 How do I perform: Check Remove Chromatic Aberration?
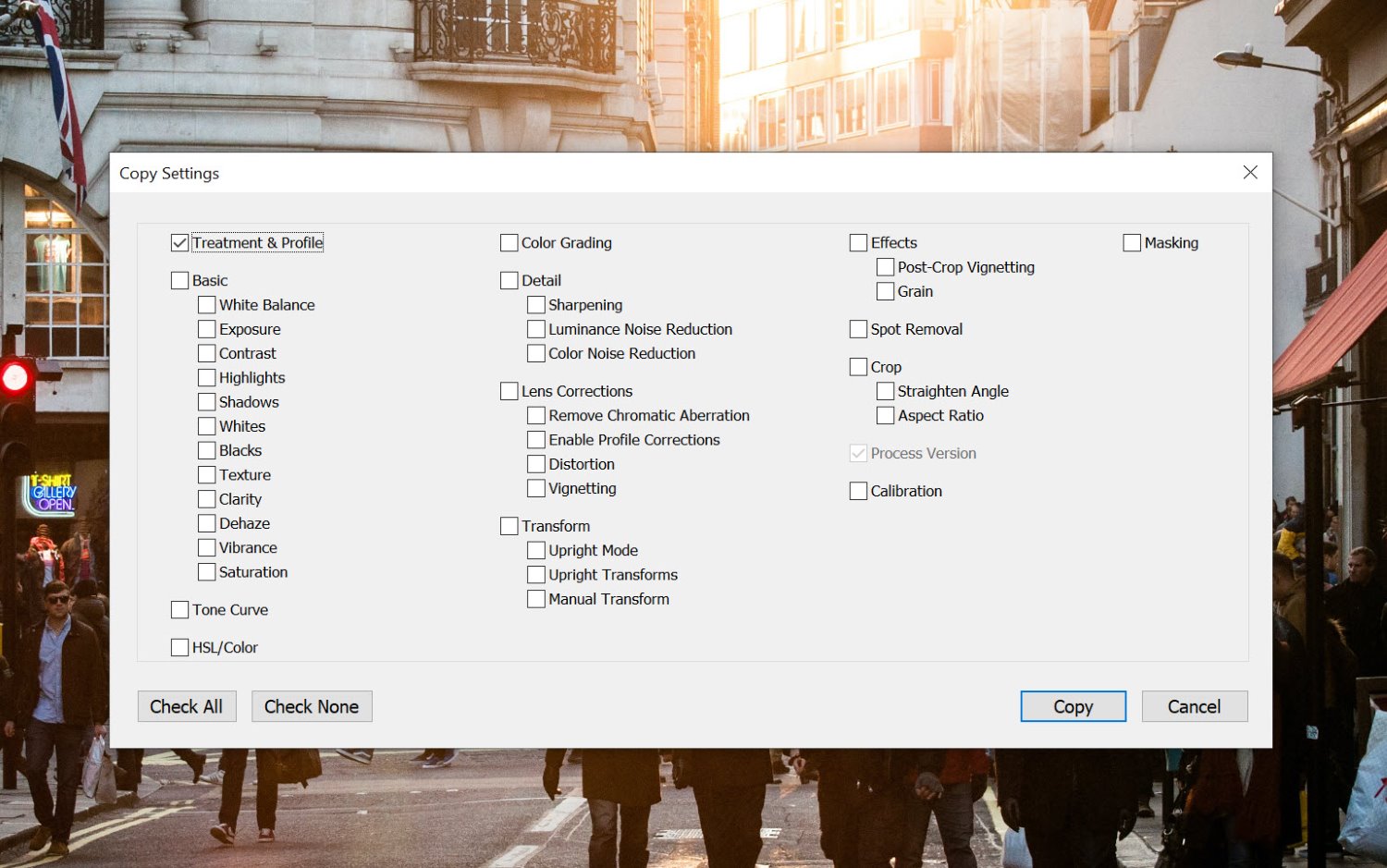coord(535,415)
